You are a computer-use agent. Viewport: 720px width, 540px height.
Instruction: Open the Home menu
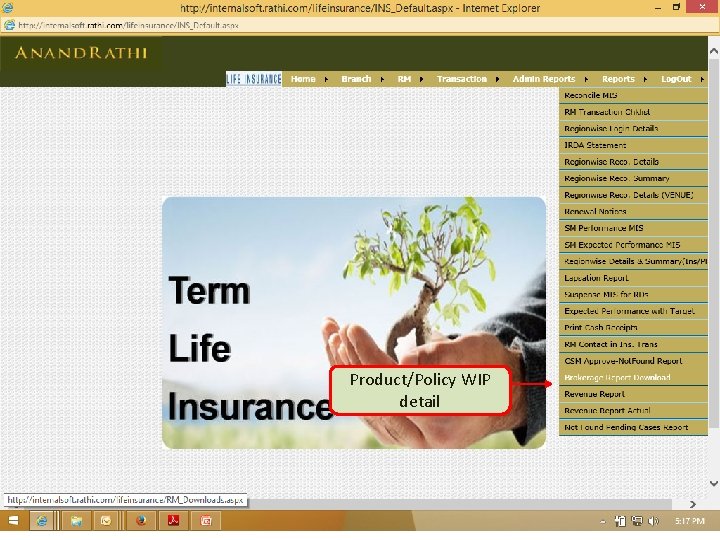(x=303, y=79)
